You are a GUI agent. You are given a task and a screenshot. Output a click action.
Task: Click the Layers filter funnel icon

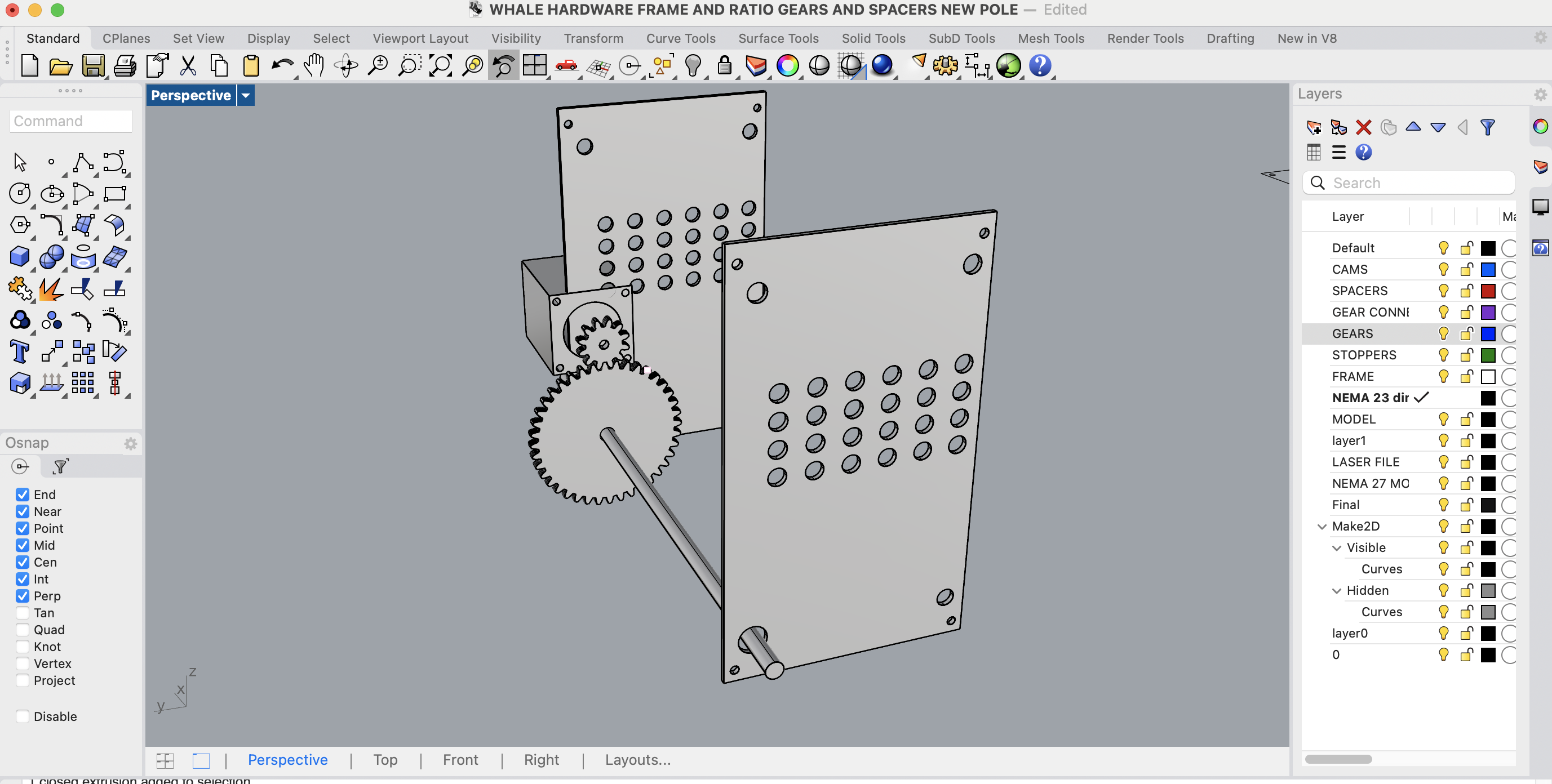1487,127
